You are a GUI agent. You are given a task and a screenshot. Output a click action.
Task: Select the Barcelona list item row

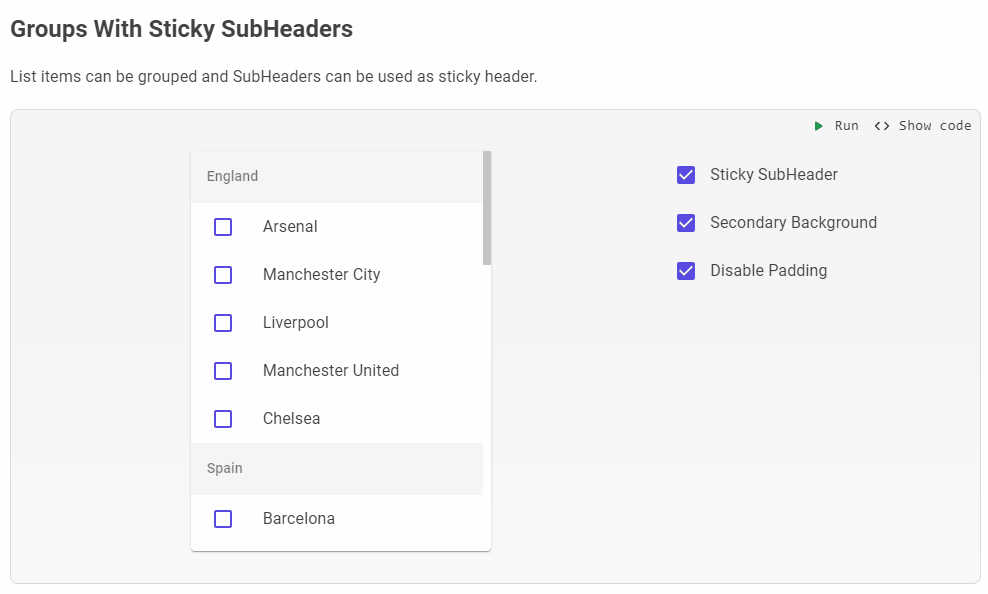point(300,519)
